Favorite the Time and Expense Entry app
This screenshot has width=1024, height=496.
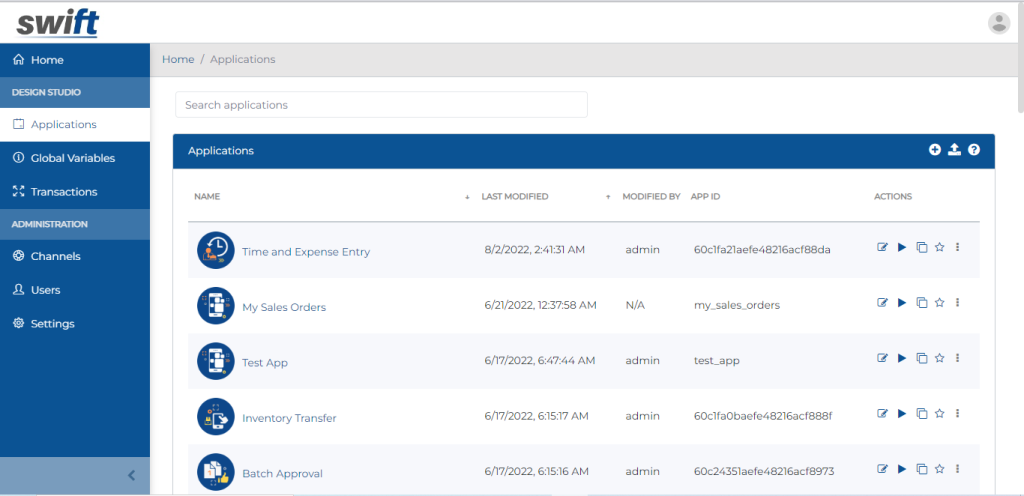(939, 248)
